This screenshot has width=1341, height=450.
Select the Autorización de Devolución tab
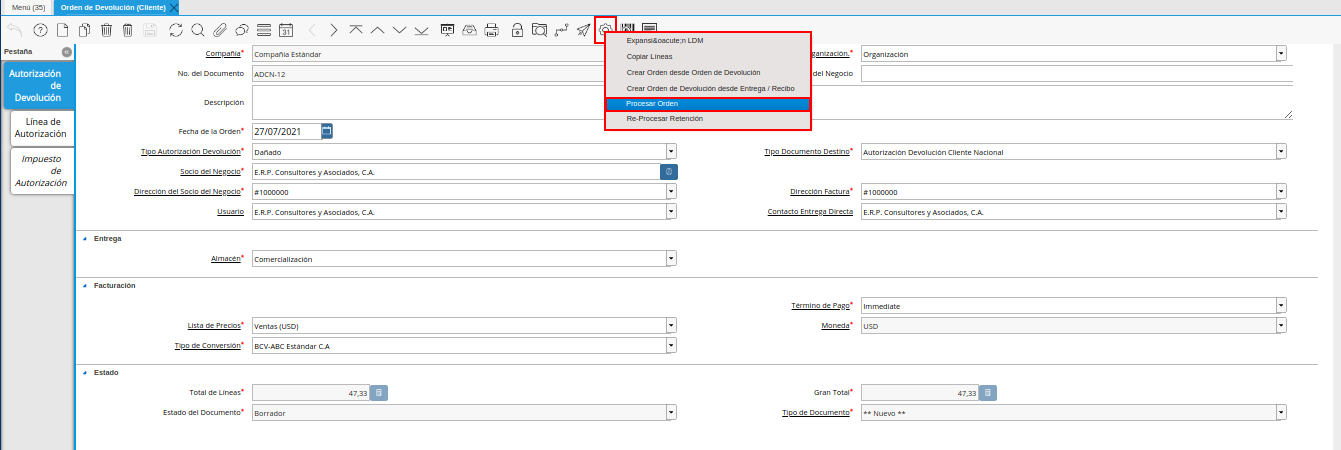(38, 86)
